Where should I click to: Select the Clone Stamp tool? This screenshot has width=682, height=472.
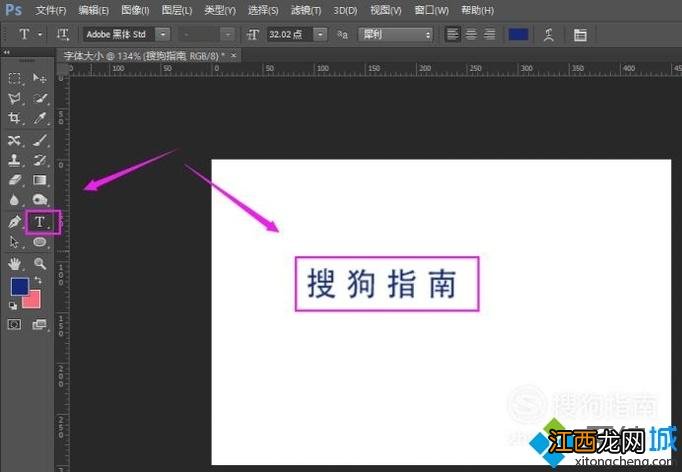[14, 160]
